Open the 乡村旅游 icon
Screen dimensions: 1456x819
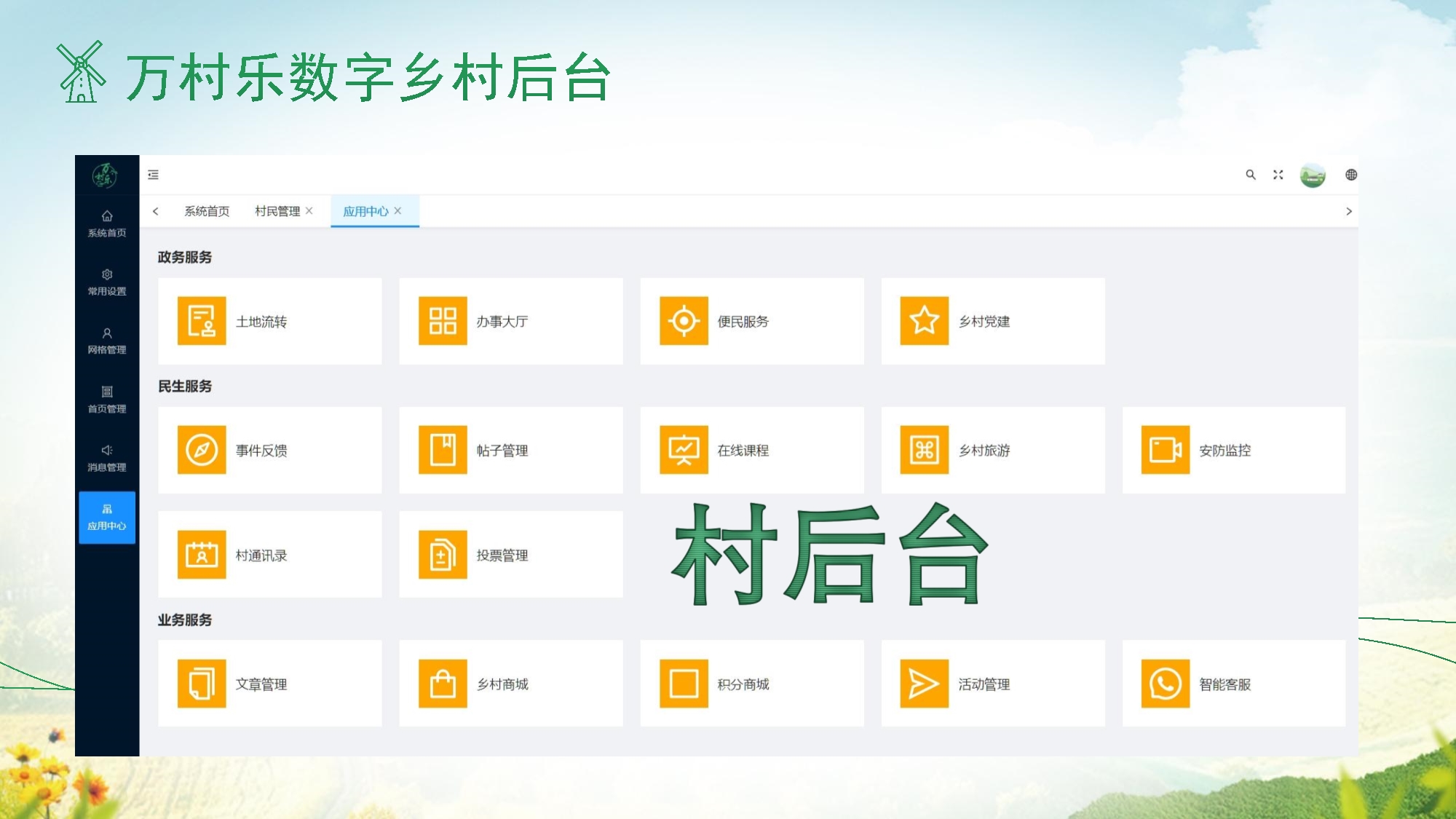click(x=925, y=450)
